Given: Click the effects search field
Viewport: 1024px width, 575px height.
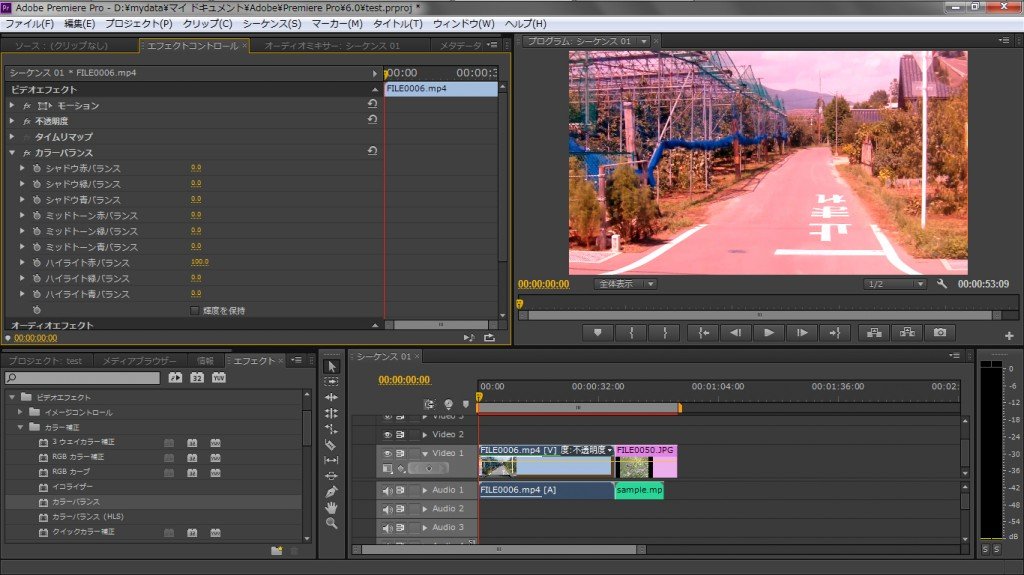Looking at the screenshot, I should pos(82,378).
